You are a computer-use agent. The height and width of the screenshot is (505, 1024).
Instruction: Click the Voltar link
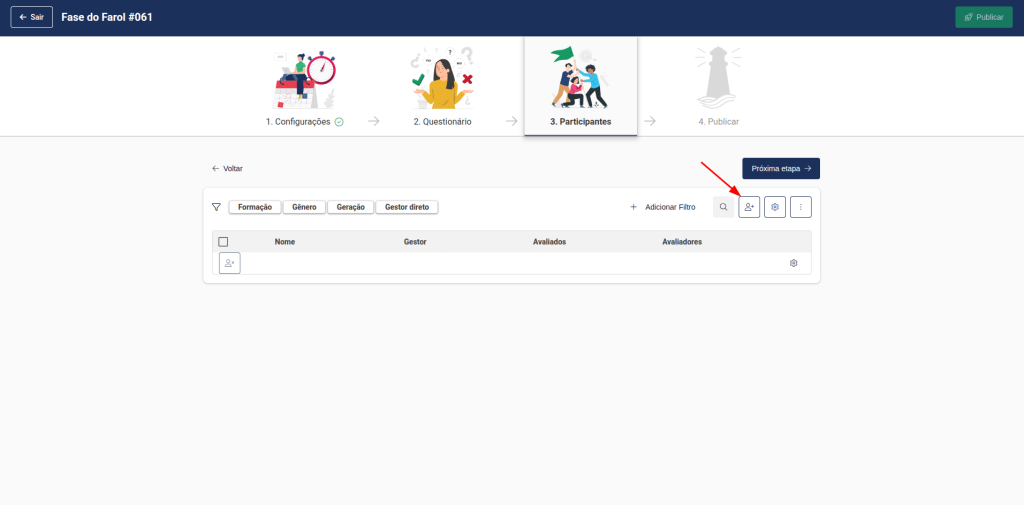click(227, 169)
